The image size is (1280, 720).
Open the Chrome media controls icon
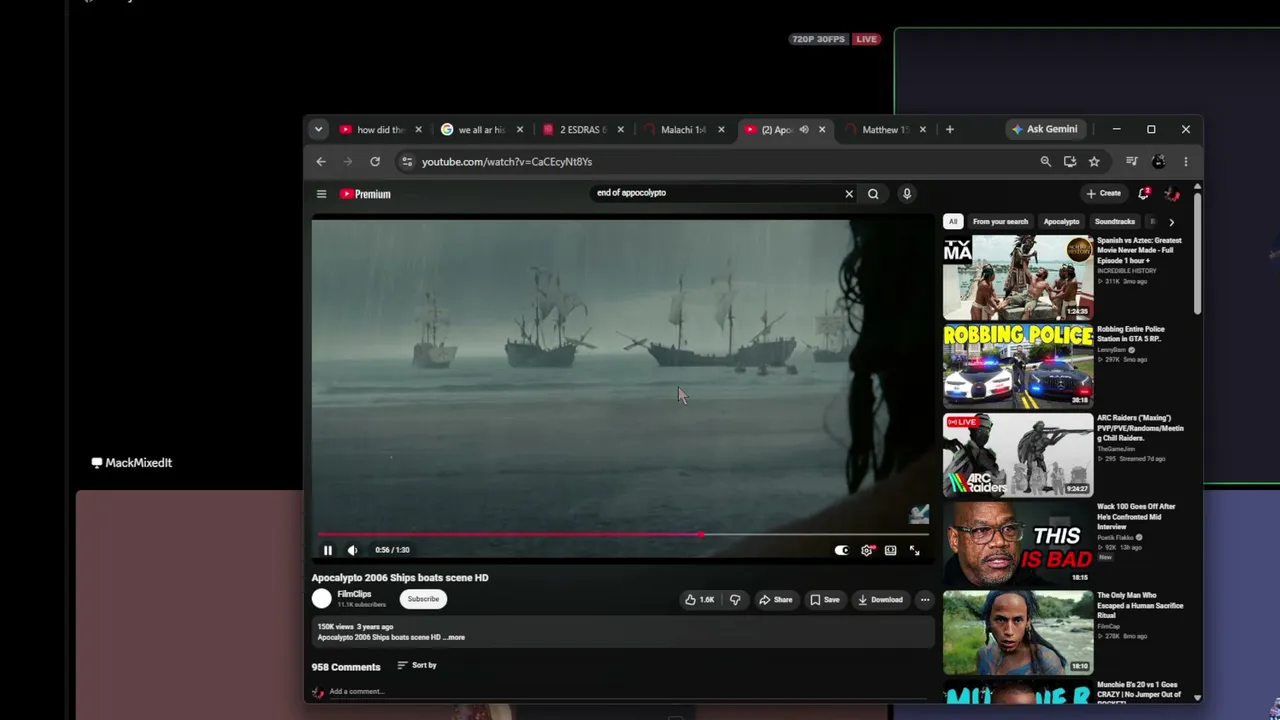[1132, 162]
